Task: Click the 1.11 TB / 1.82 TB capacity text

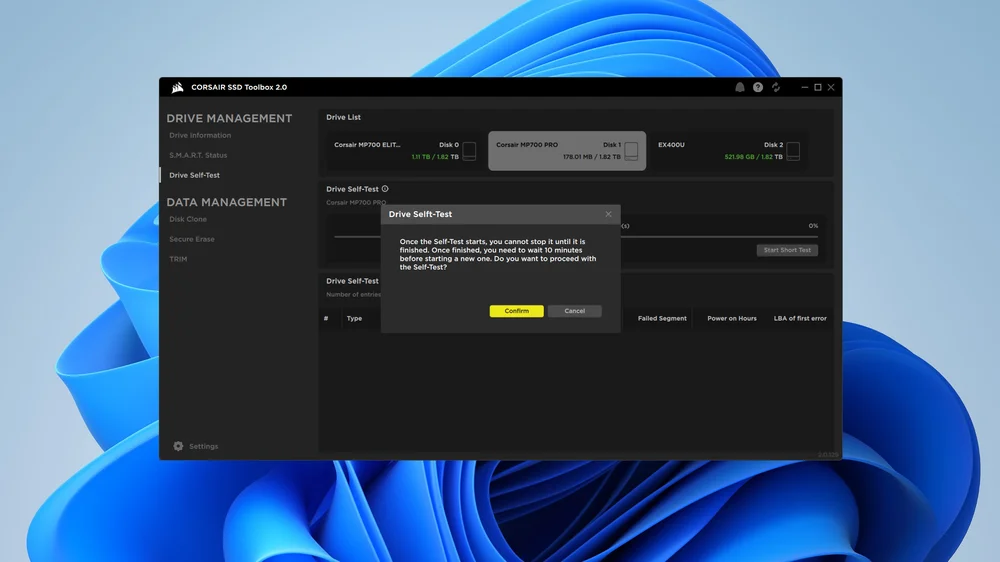Action: 435,157
